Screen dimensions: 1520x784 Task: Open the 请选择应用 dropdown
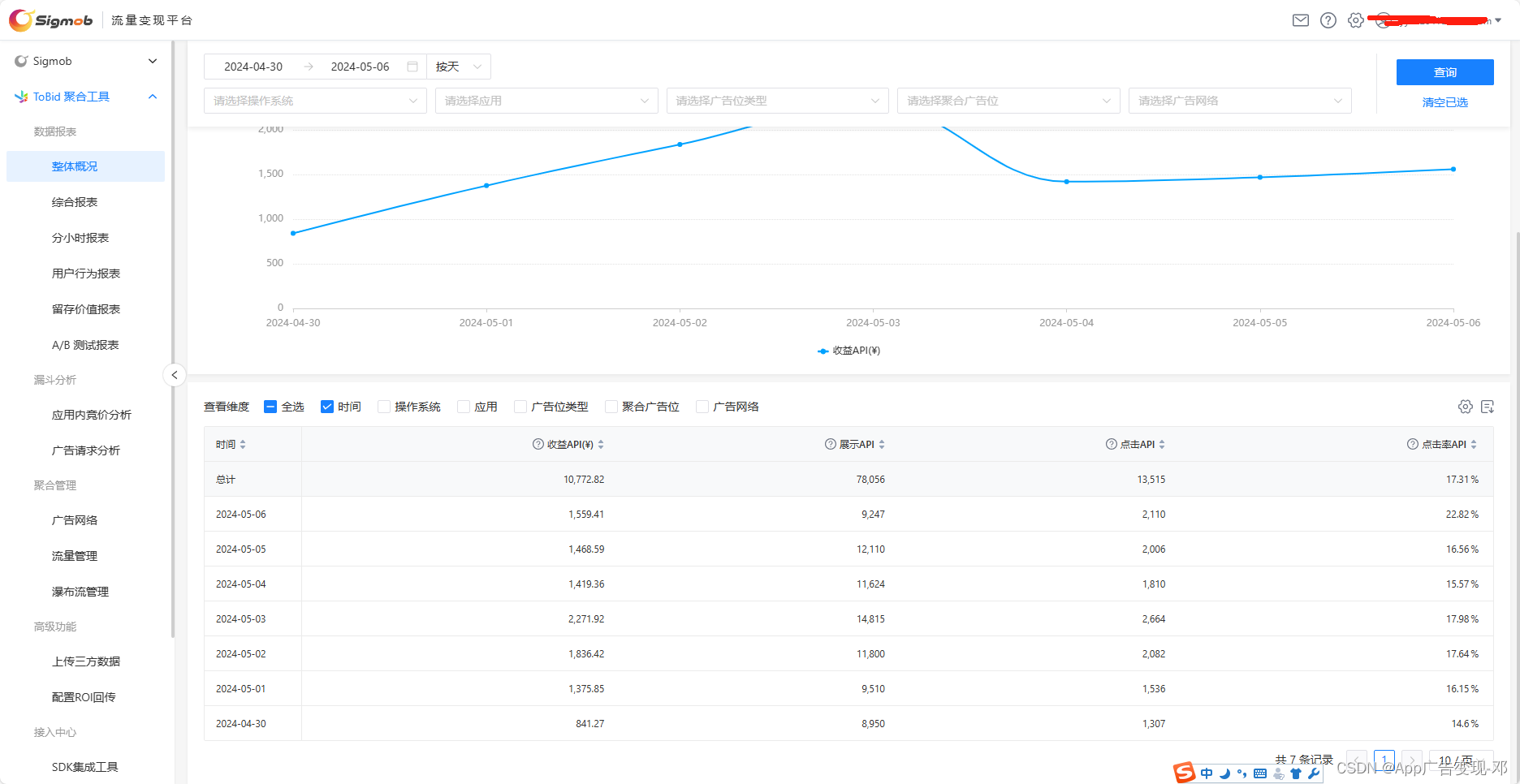(546, 101)
